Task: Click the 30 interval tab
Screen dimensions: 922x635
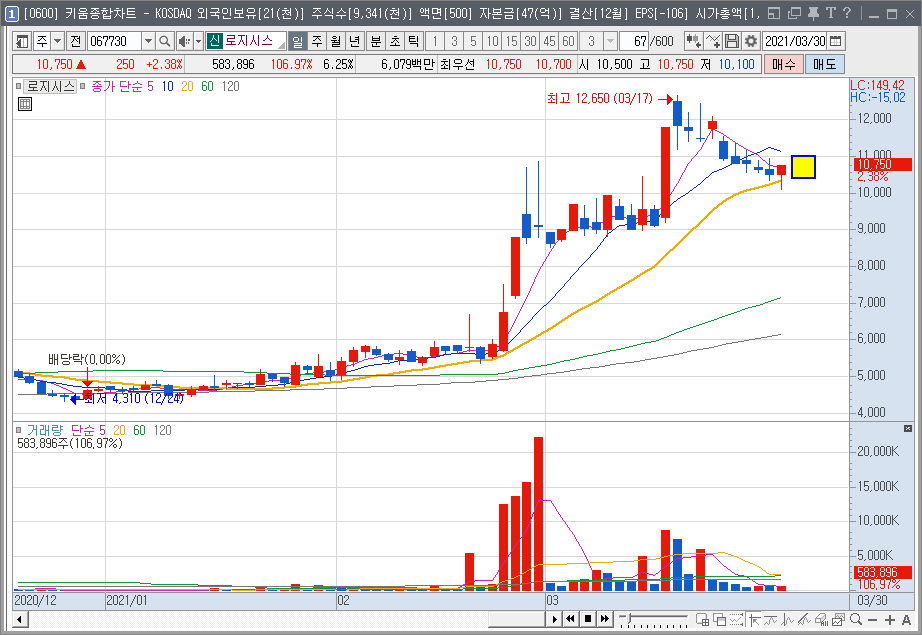Action: (530, 41)
